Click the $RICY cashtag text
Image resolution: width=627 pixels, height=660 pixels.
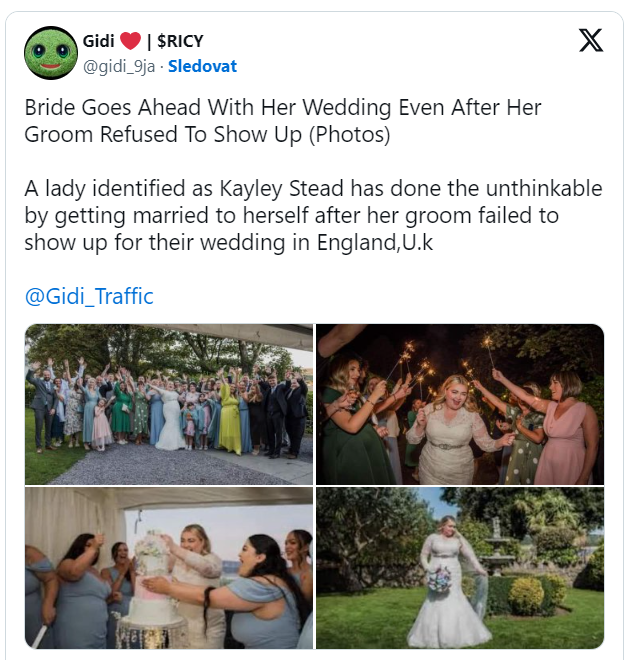(180, 41)
